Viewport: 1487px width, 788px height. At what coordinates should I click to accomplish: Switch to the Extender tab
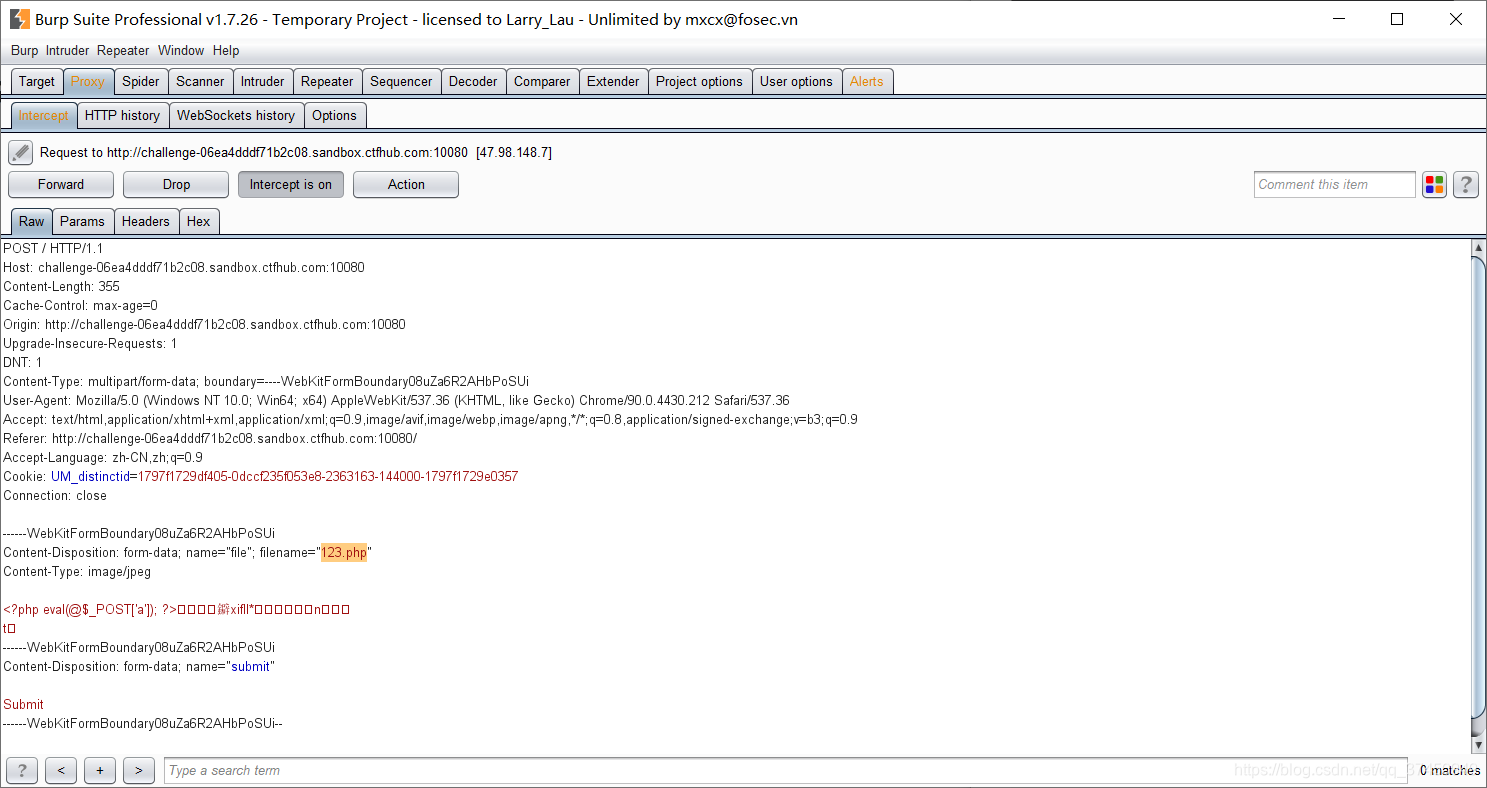click(613, 81)
